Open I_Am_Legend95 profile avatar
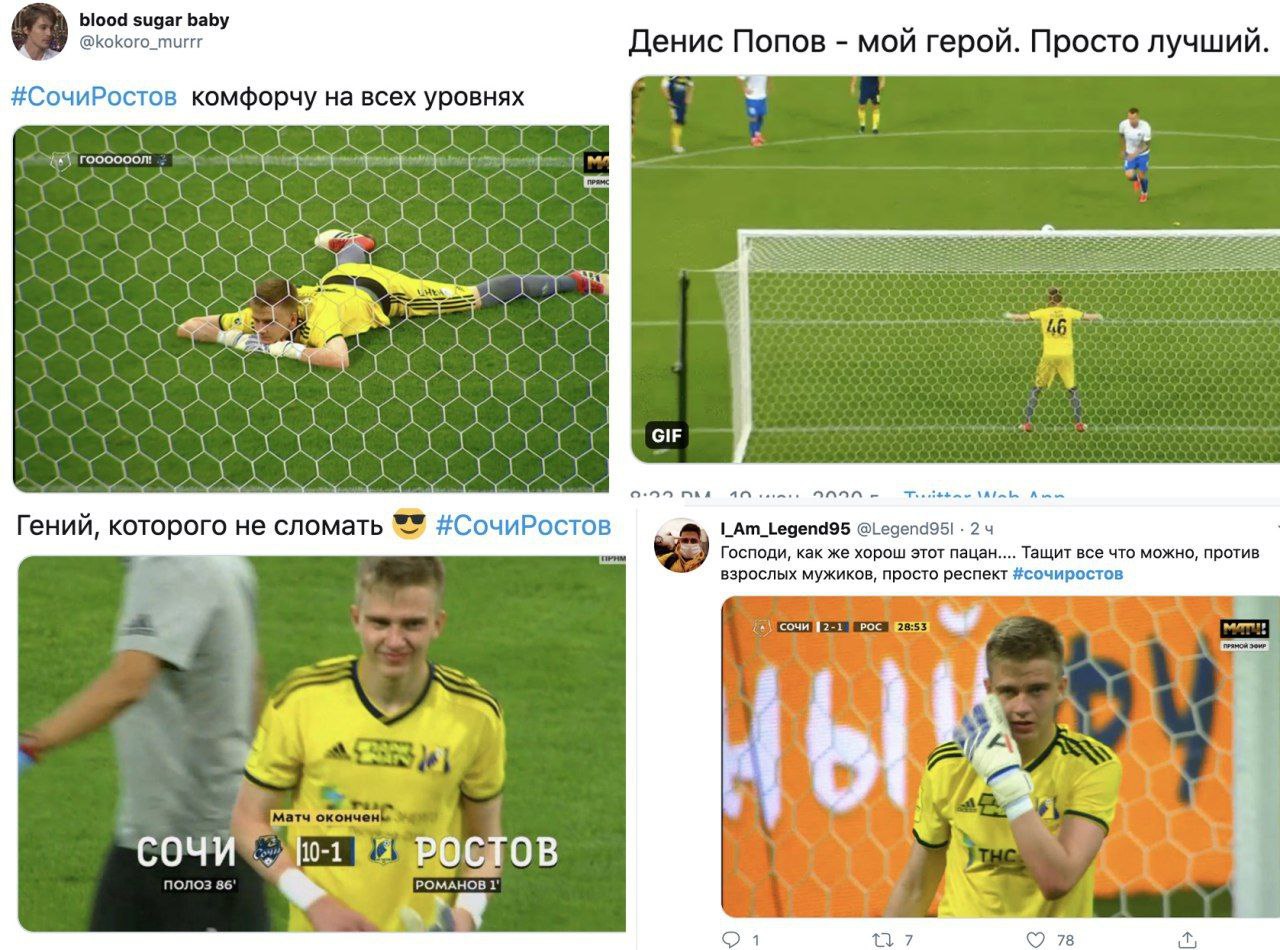The height and width of the screenshot is (950, 1280). click(x=682, y=545)
